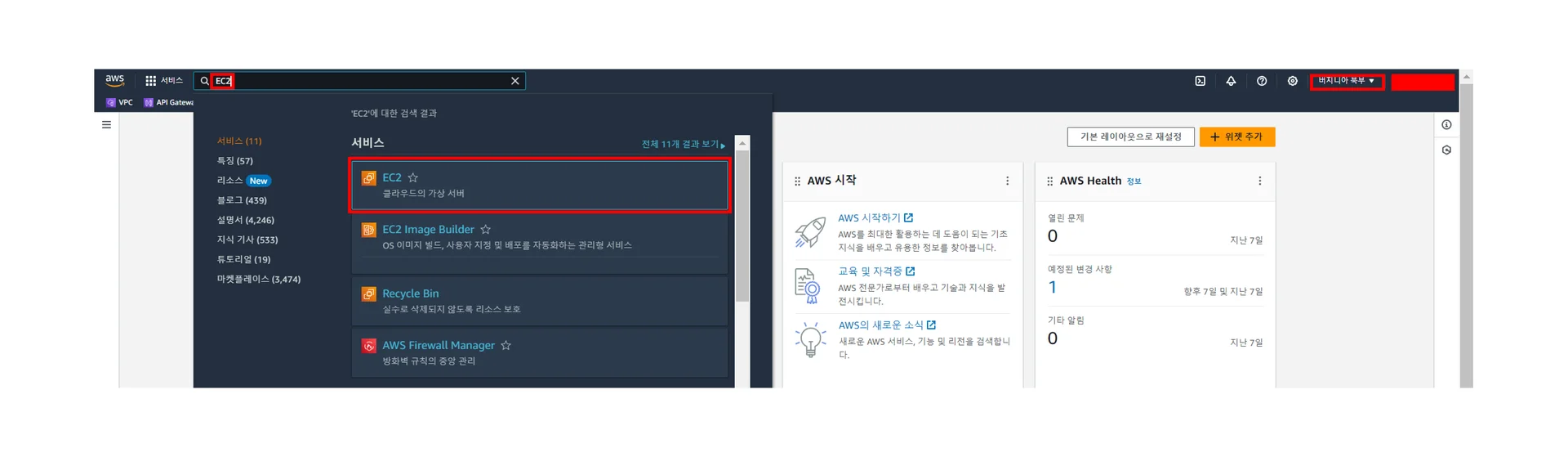Open the services grid menu icon

(x=150, y=81)
